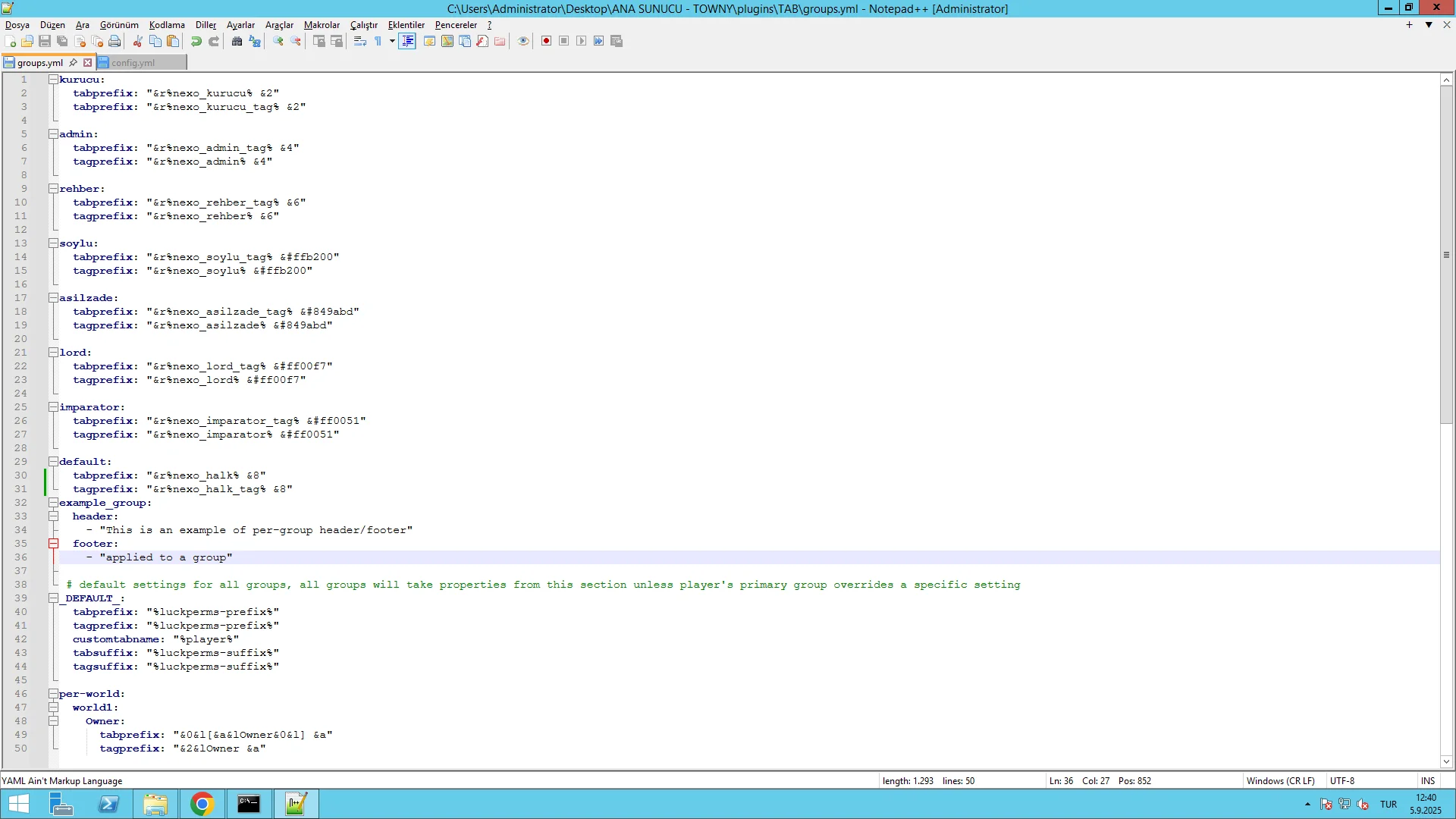
Task: Stop macro recording toolbar icon
Action: click(563, 41)
